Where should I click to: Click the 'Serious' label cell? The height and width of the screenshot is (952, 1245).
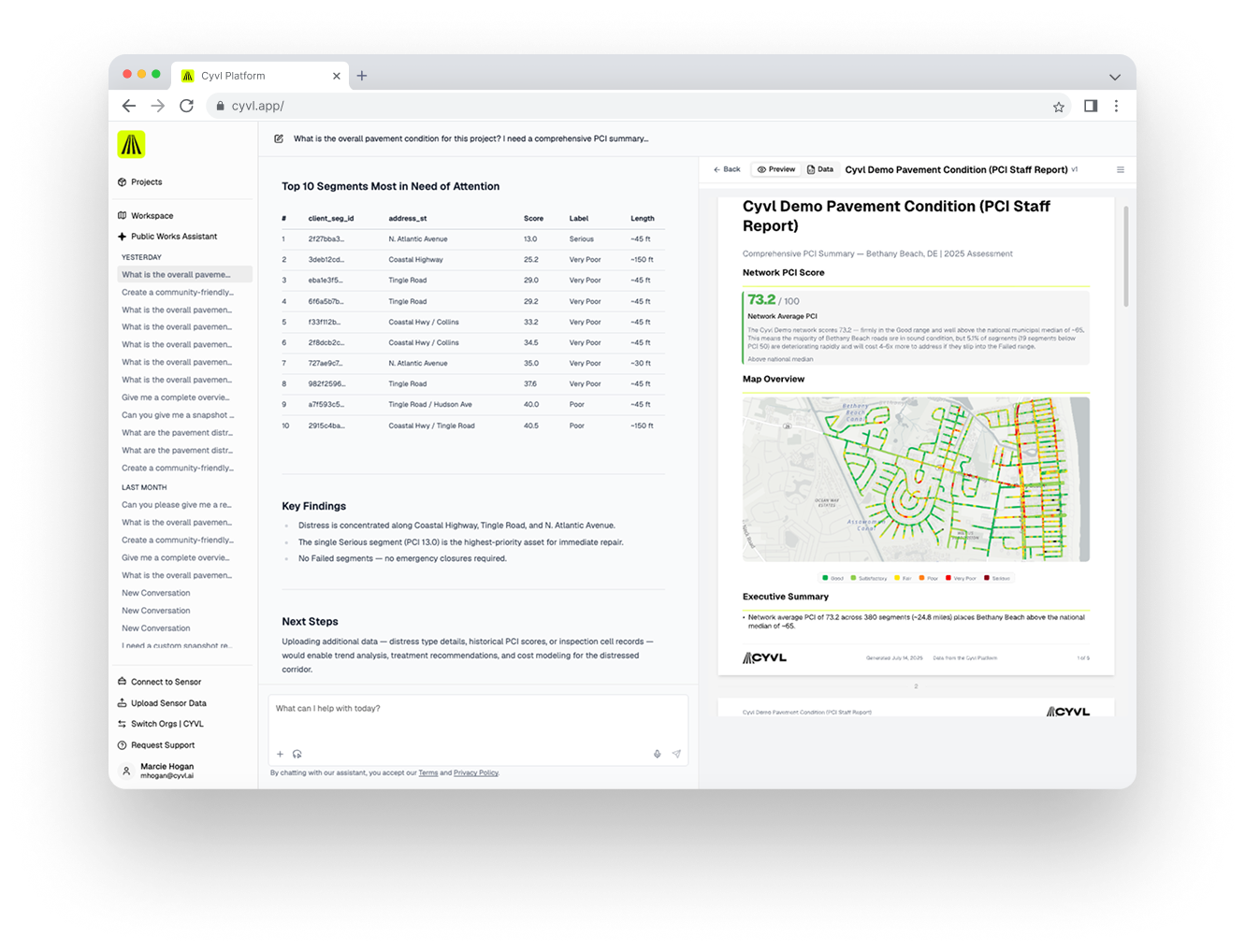pos(582,239)
